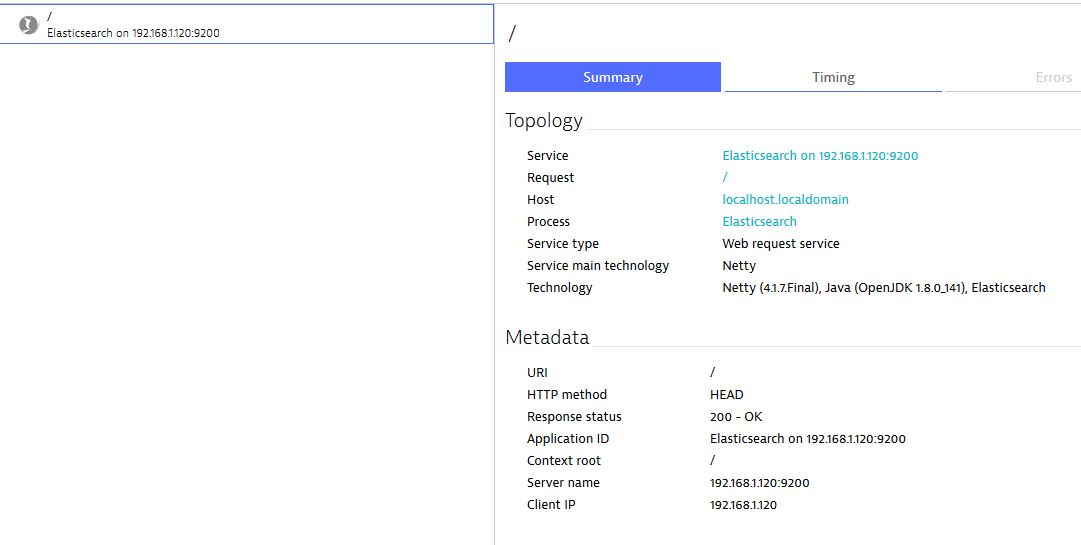
Task: Open the Service link under Topology
Action: (820, 156)
